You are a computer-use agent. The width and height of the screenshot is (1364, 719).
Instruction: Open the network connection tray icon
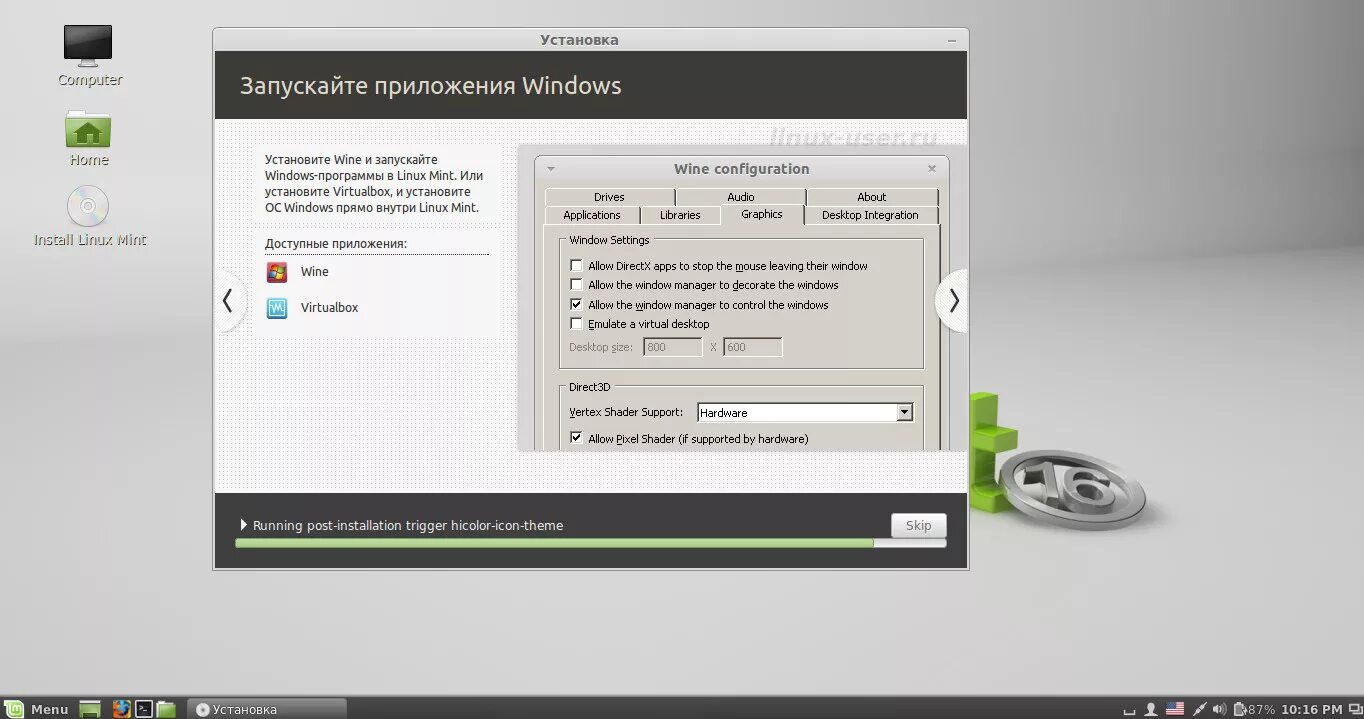[x=1200, y=709]
